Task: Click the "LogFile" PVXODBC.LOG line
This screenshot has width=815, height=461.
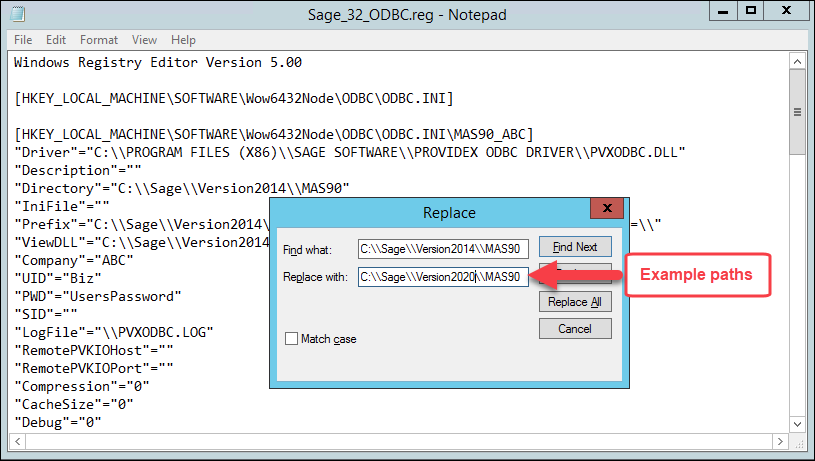Action: (x=114, y=333)
